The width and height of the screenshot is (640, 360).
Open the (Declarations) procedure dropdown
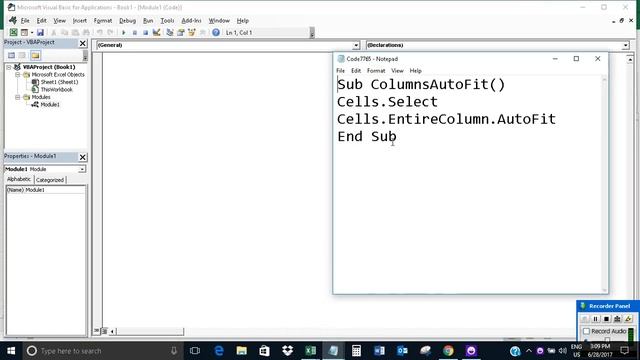tap(625, 45)
